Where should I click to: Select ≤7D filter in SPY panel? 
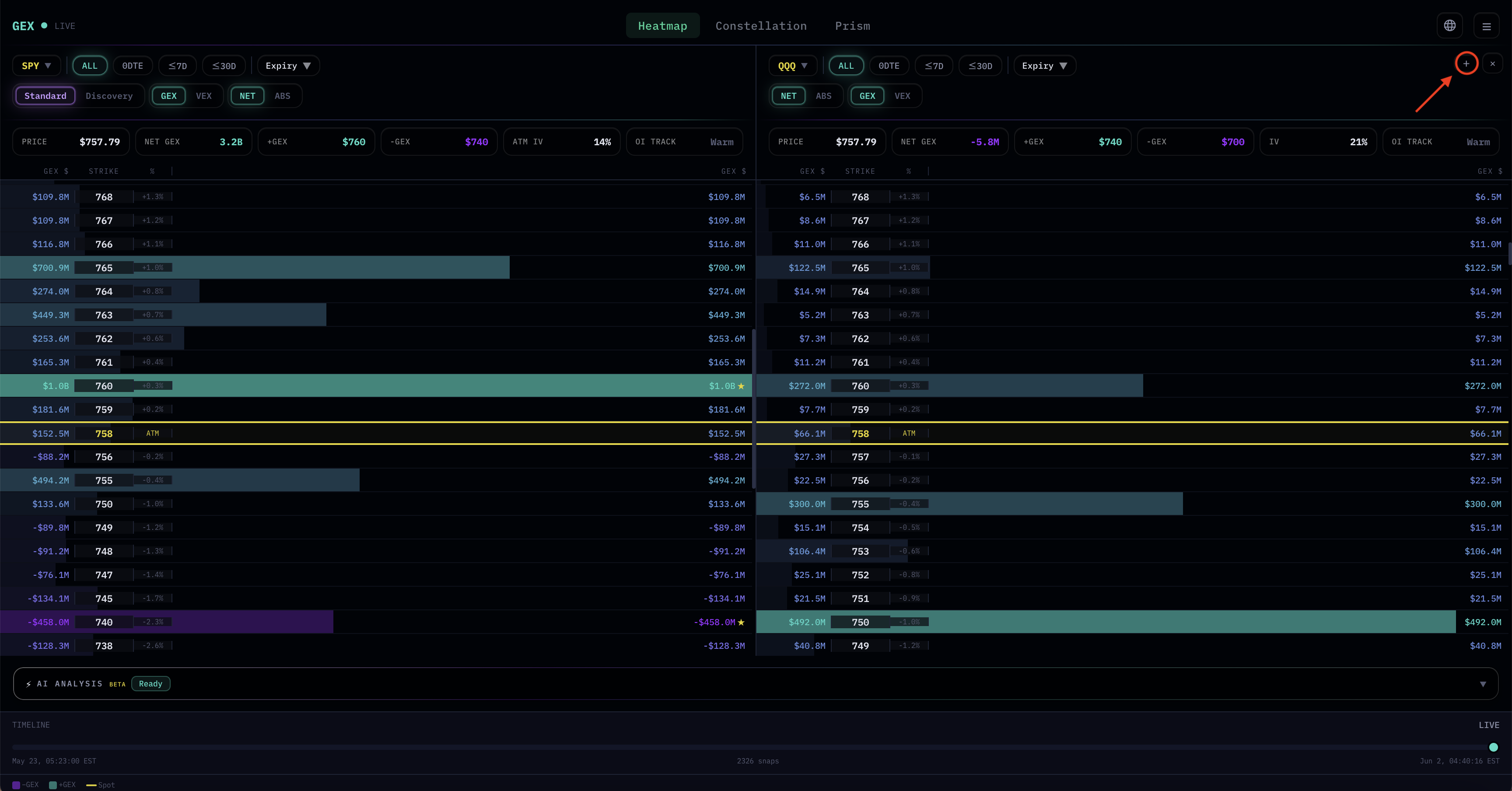[x=177, y=66]
